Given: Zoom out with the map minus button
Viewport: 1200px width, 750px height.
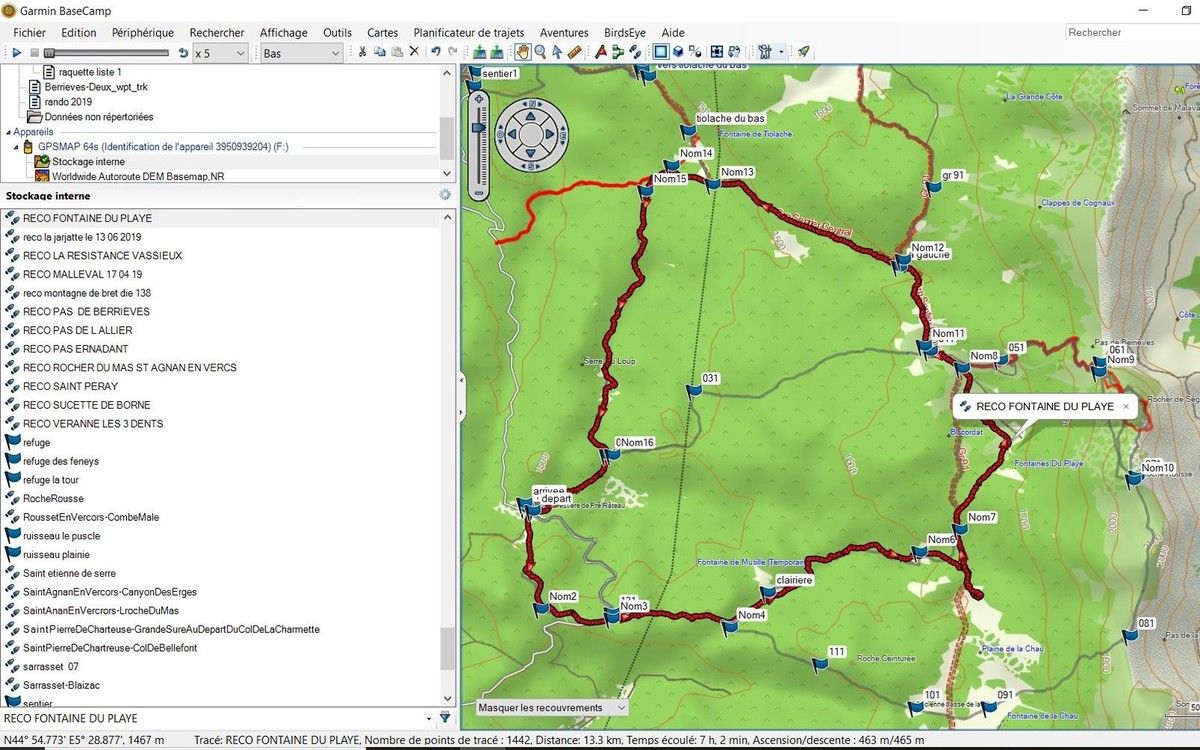Looking at the screenshot, I should pyautogui.click(x=477, y=191).
